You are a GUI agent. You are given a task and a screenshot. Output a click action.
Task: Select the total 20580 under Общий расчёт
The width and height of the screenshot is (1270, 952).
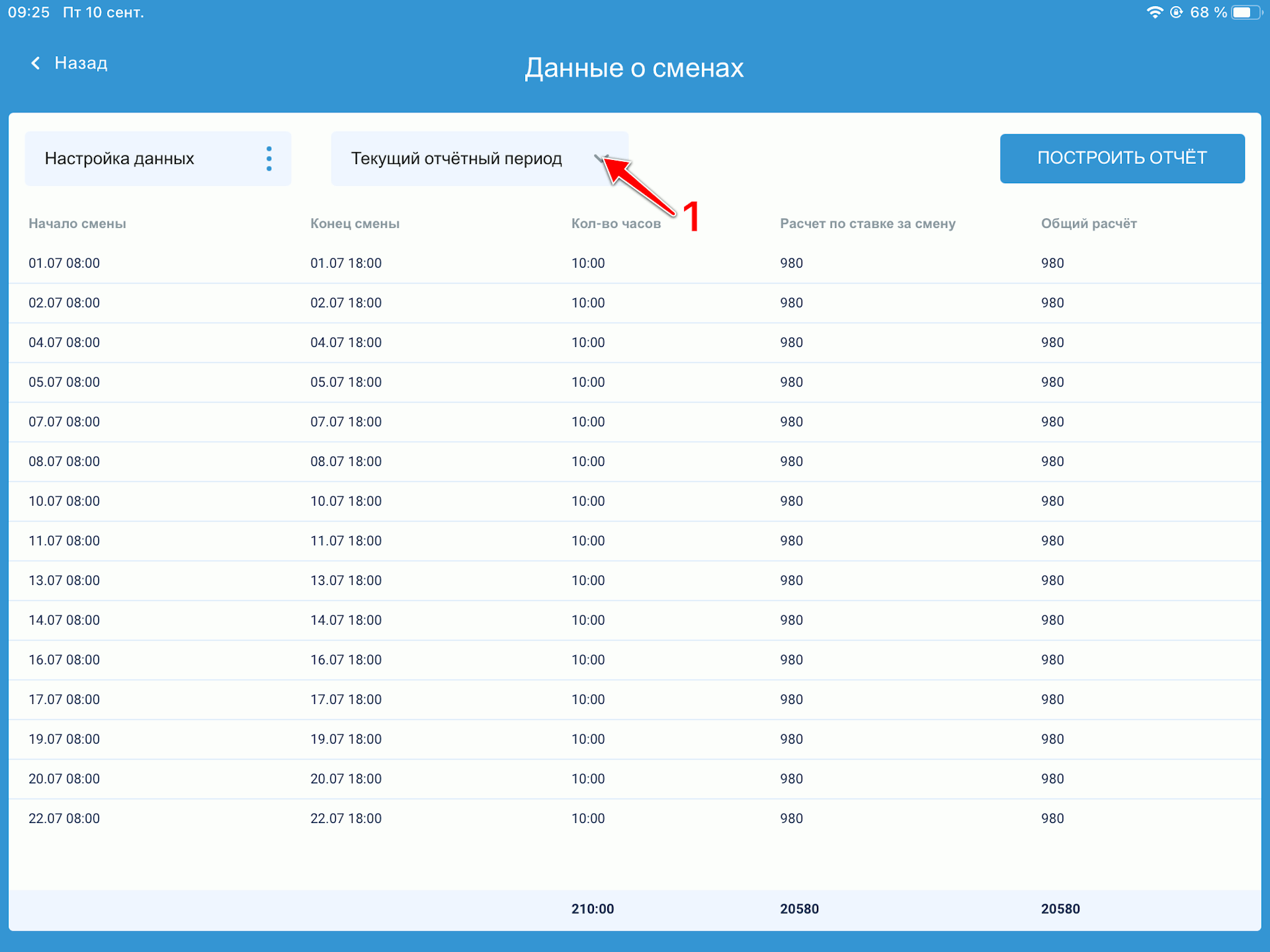[x=1060, y=909]
